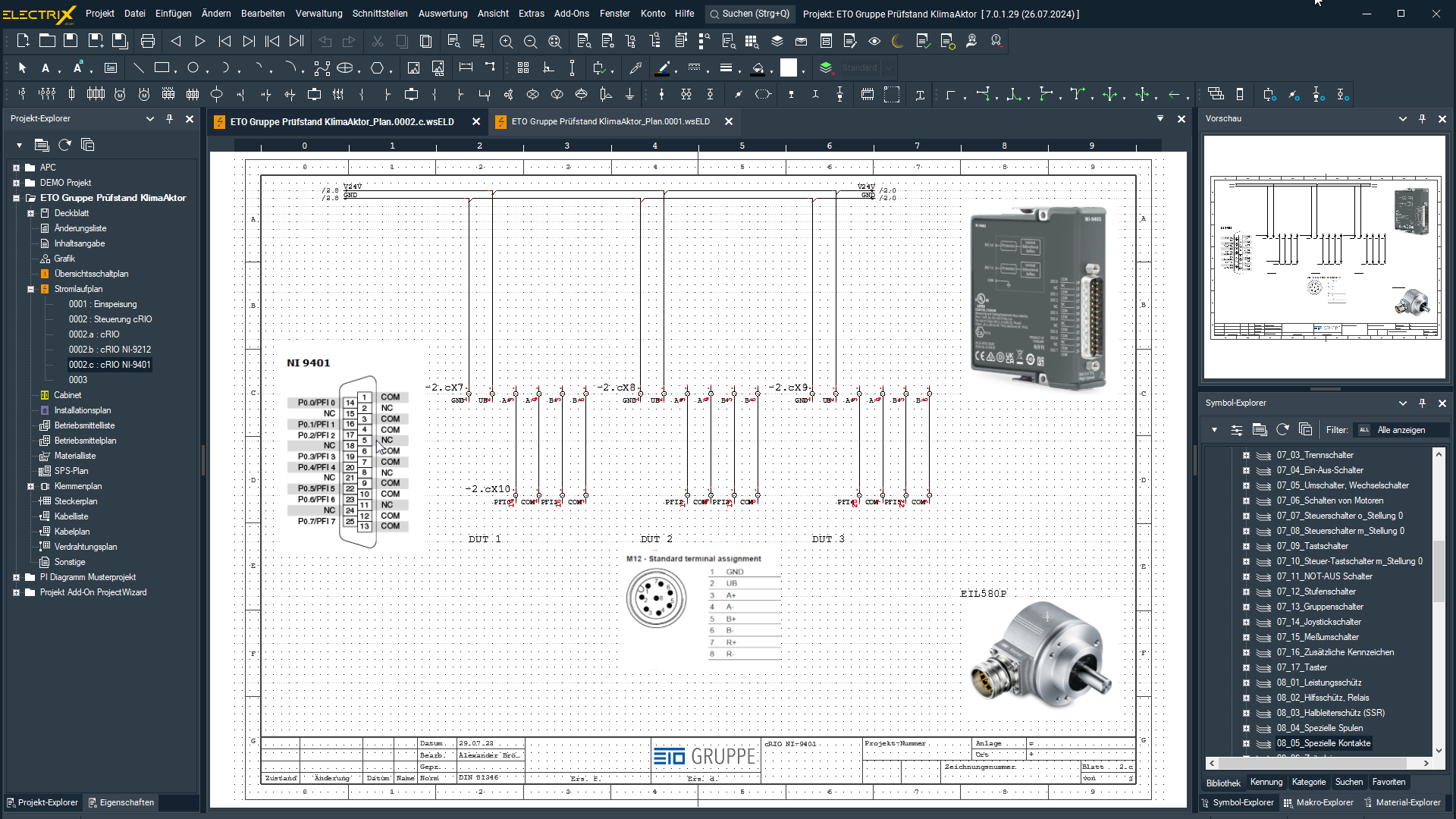Pick the eyedropper tool
This screenshot has height=819, width=1456.
click(x=635, y=67)
